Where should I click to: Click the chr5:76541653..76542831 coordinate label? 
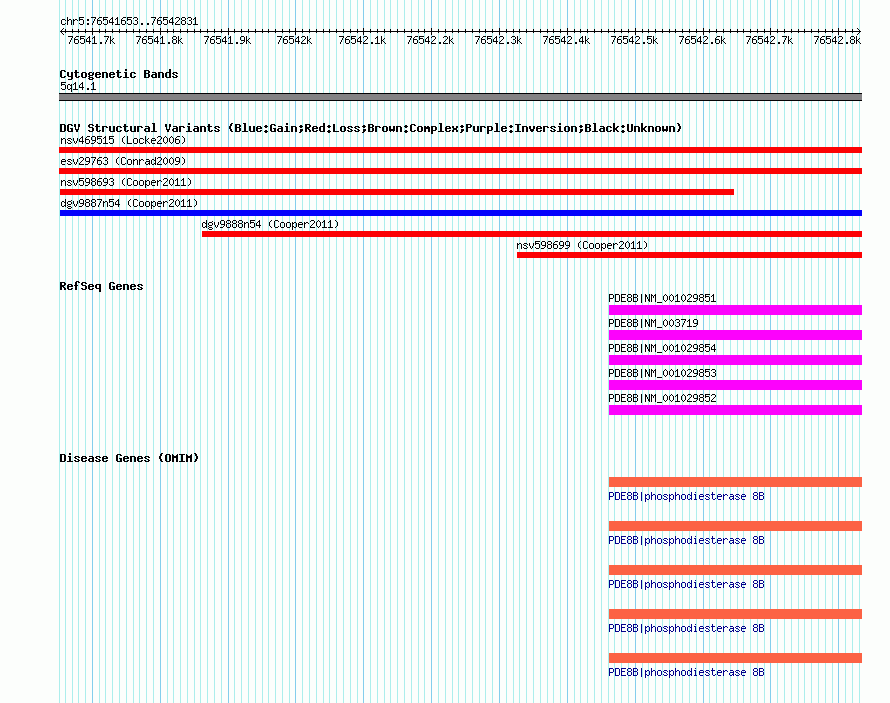tap(129, 22)
